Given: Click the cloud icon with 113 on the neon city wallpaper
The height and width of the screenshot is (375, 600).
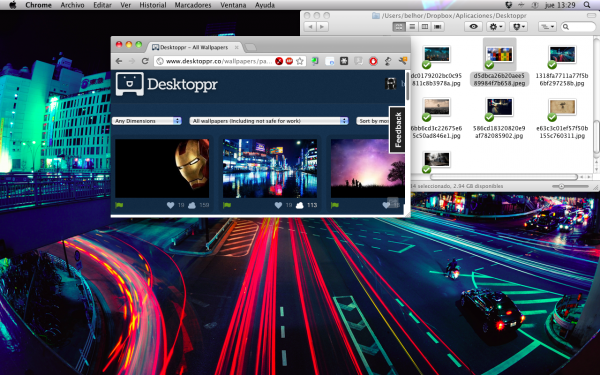Looking at the screenshot, I should tap(300, 205).
